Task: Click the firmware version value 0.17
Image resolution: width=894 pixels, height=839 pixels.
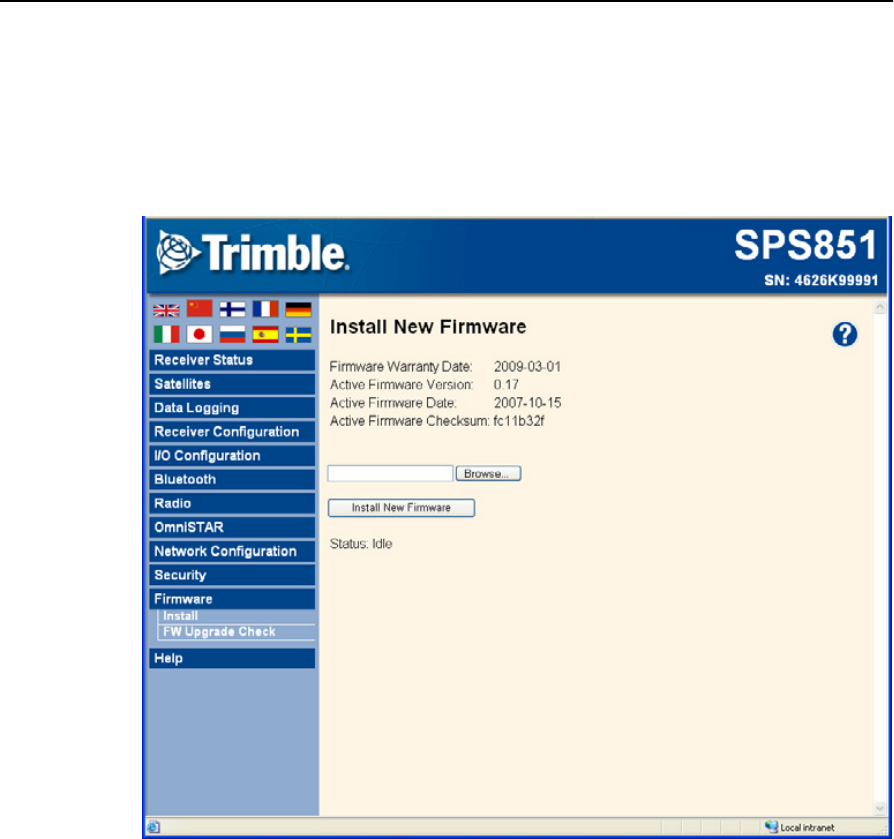Action: (506, 385)
